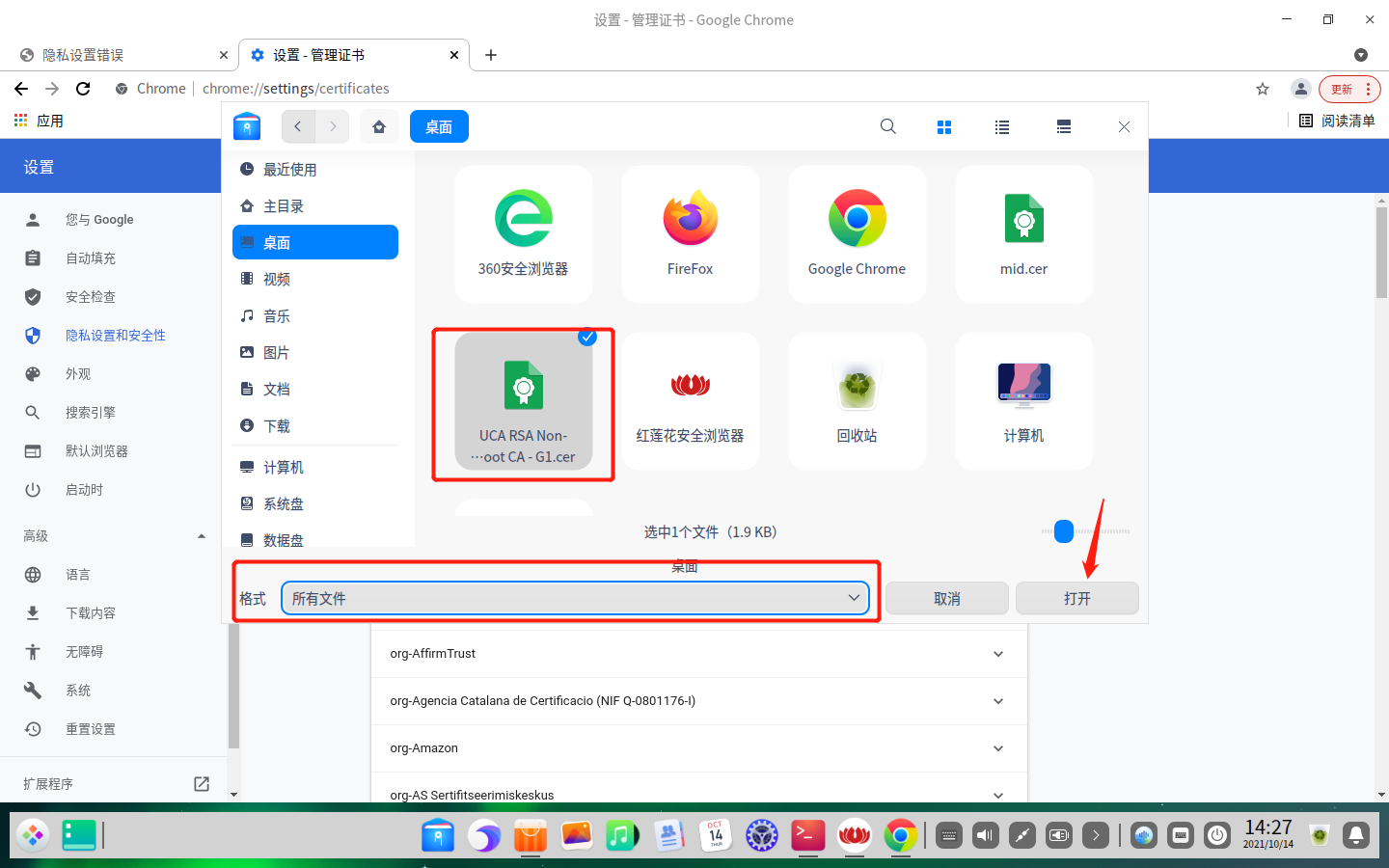Click the 桌面 breadcrumb button
Viewport: 1389px width, 868px height.
[x=439, y=126]
